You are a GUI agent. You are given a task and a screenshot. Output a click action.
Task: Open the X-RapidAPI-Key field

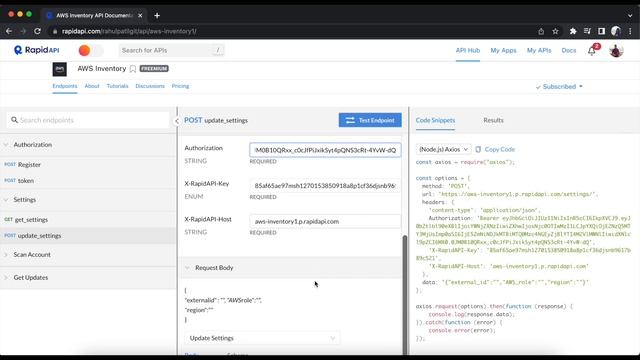pyautogui.click(x=325, y=186)
